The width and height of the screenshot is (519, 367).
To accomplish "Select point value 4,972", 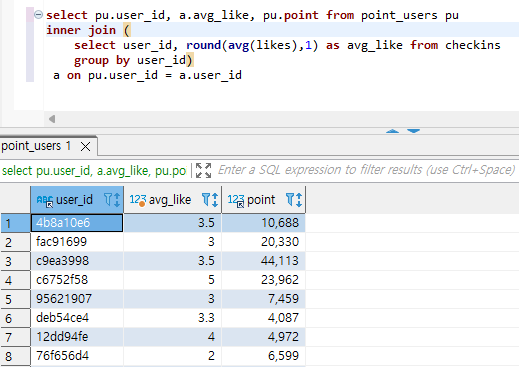I will click(x=263, y=337).
